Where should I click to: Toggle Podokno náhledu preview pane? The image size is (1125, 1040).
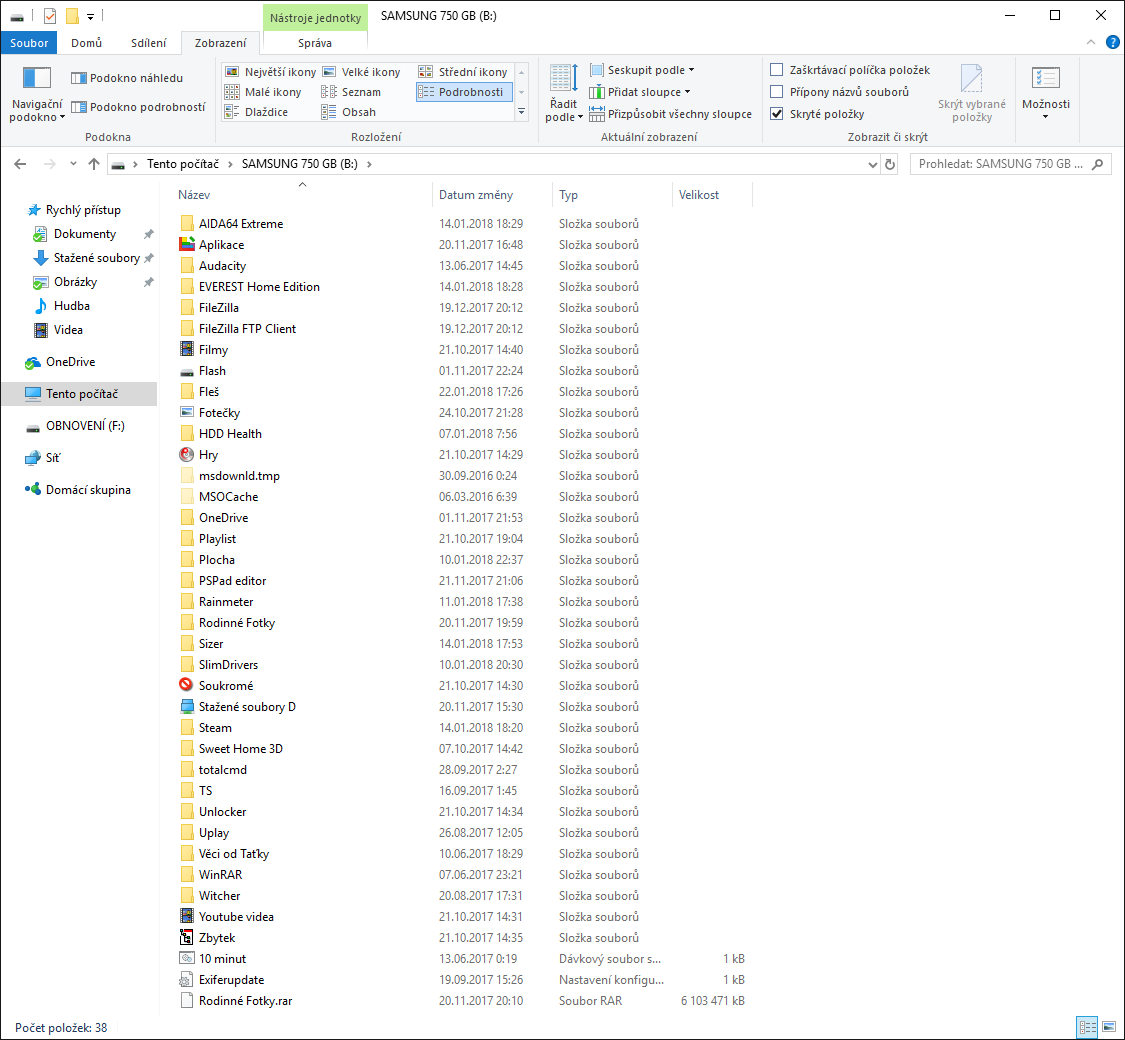[127, 78]
